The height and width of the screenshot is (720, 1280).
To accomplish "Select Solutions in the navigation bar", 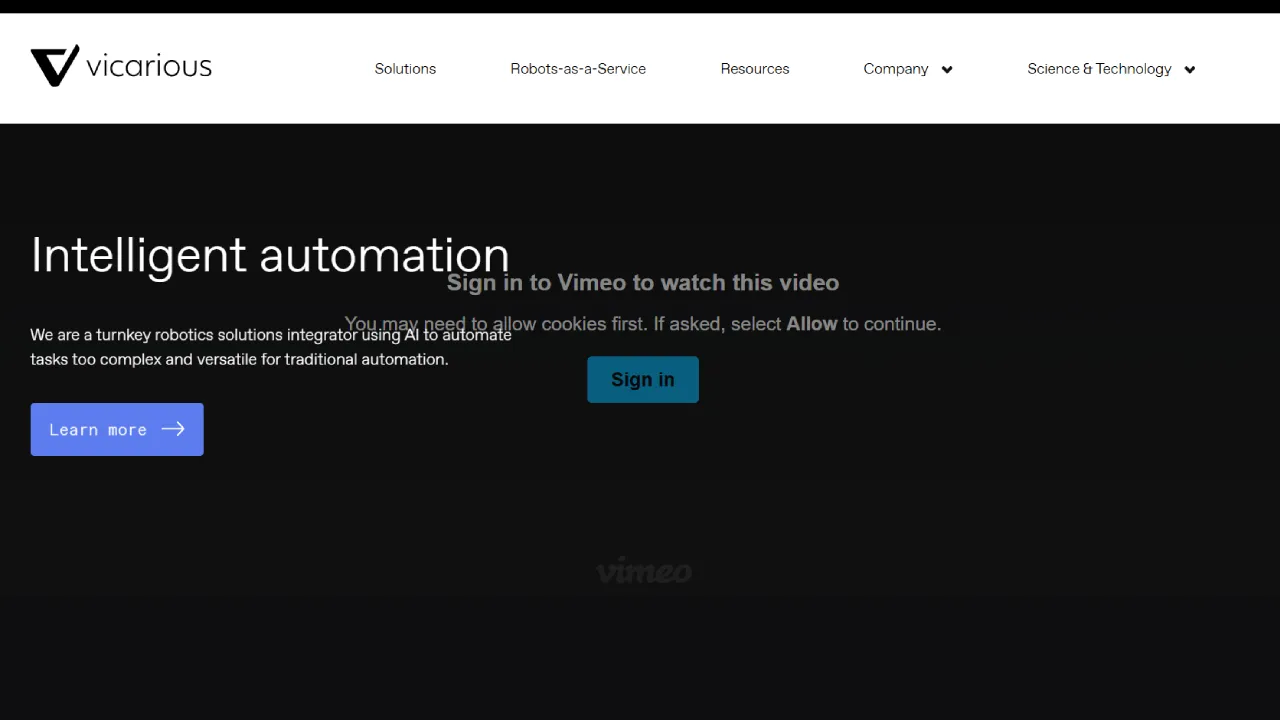I will coord(405,69).
